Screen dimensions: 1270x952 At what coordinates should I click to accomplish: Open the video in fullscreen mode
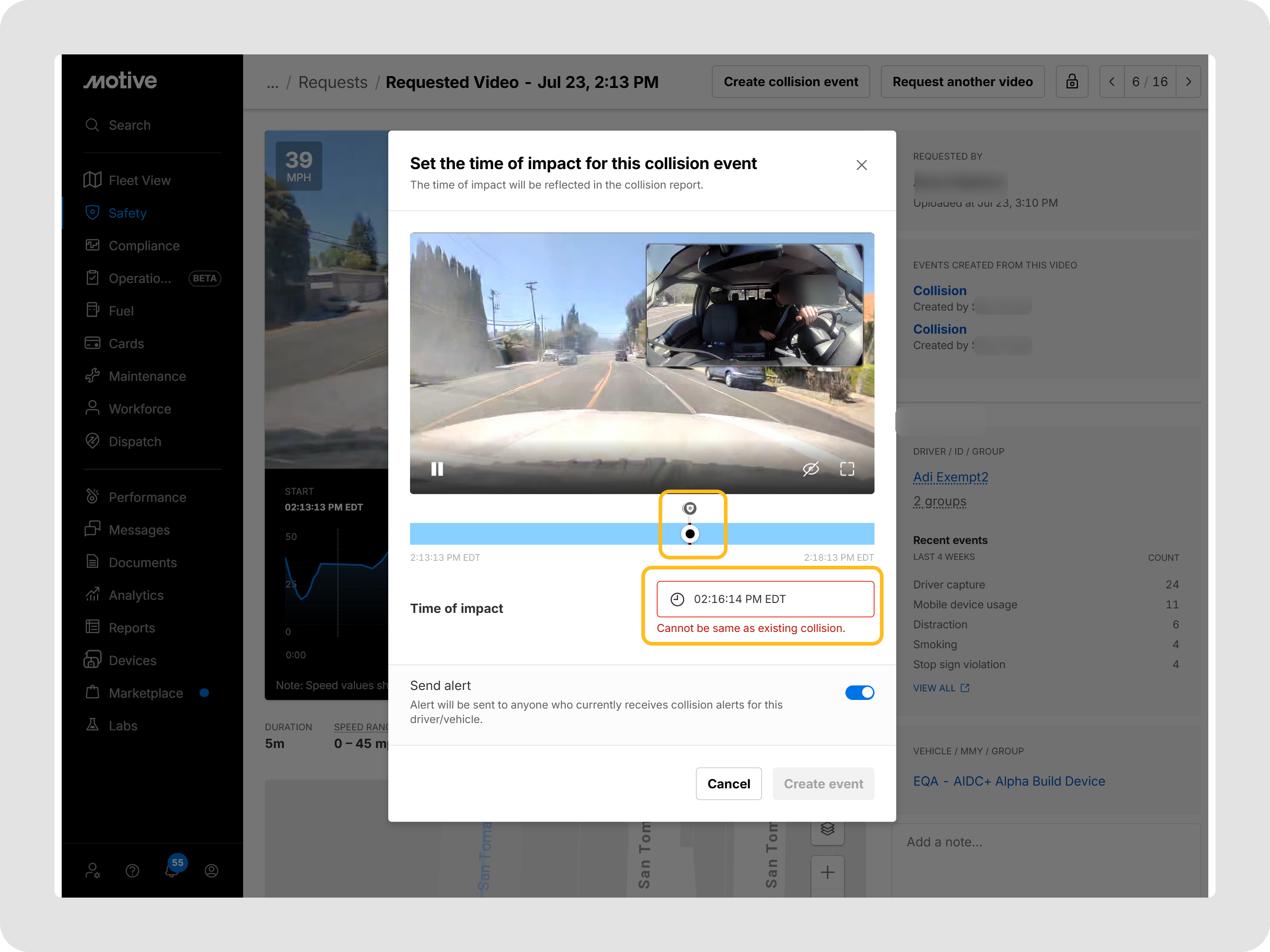click(847, 469)
